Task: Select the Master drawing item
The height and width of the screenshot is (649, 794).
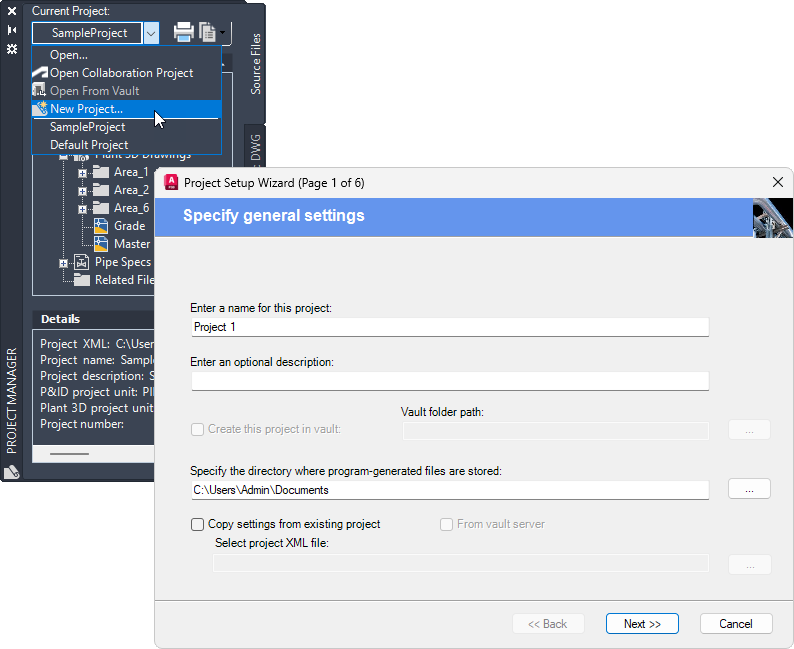Action: 132,244
